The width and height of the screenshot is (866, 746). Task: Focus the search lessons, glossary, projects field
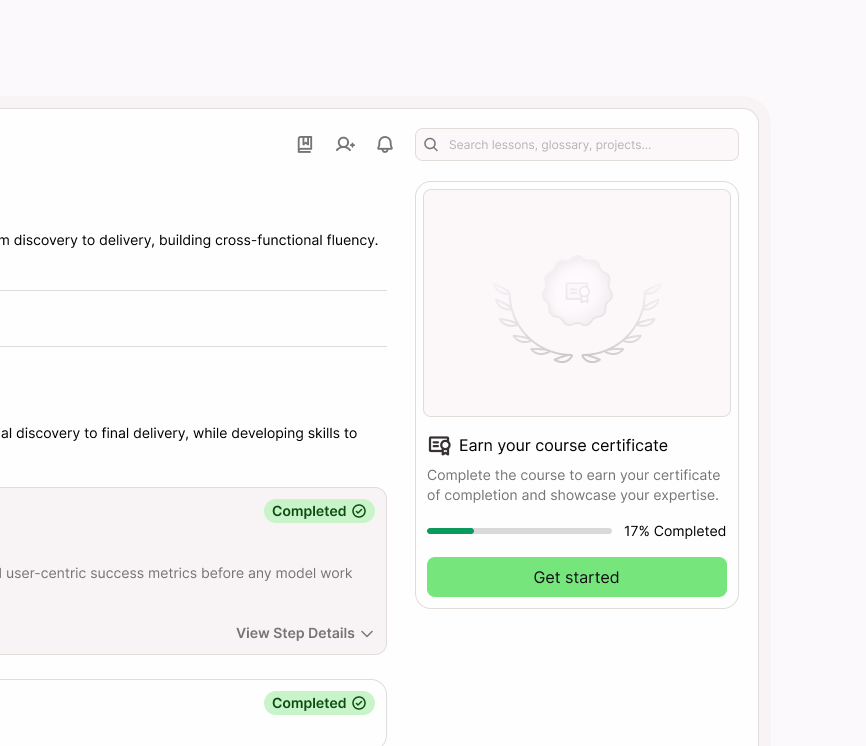tap(577, 145)
